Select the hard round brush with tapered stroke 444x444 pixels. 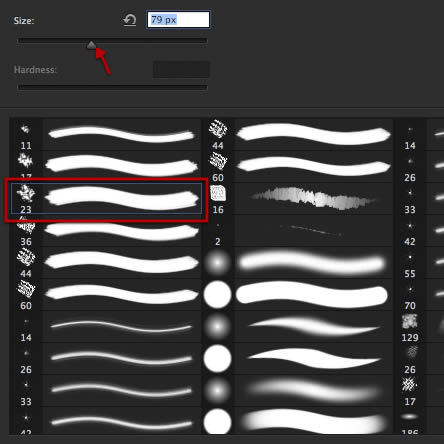[297, 359]
